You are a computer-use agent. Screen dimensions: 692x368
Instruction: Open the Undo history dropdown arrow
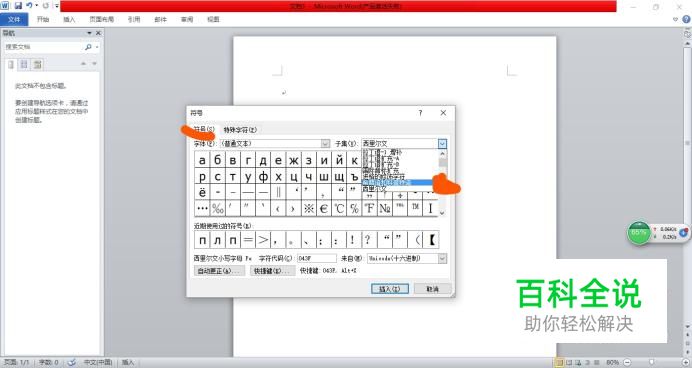click(37, 6)
